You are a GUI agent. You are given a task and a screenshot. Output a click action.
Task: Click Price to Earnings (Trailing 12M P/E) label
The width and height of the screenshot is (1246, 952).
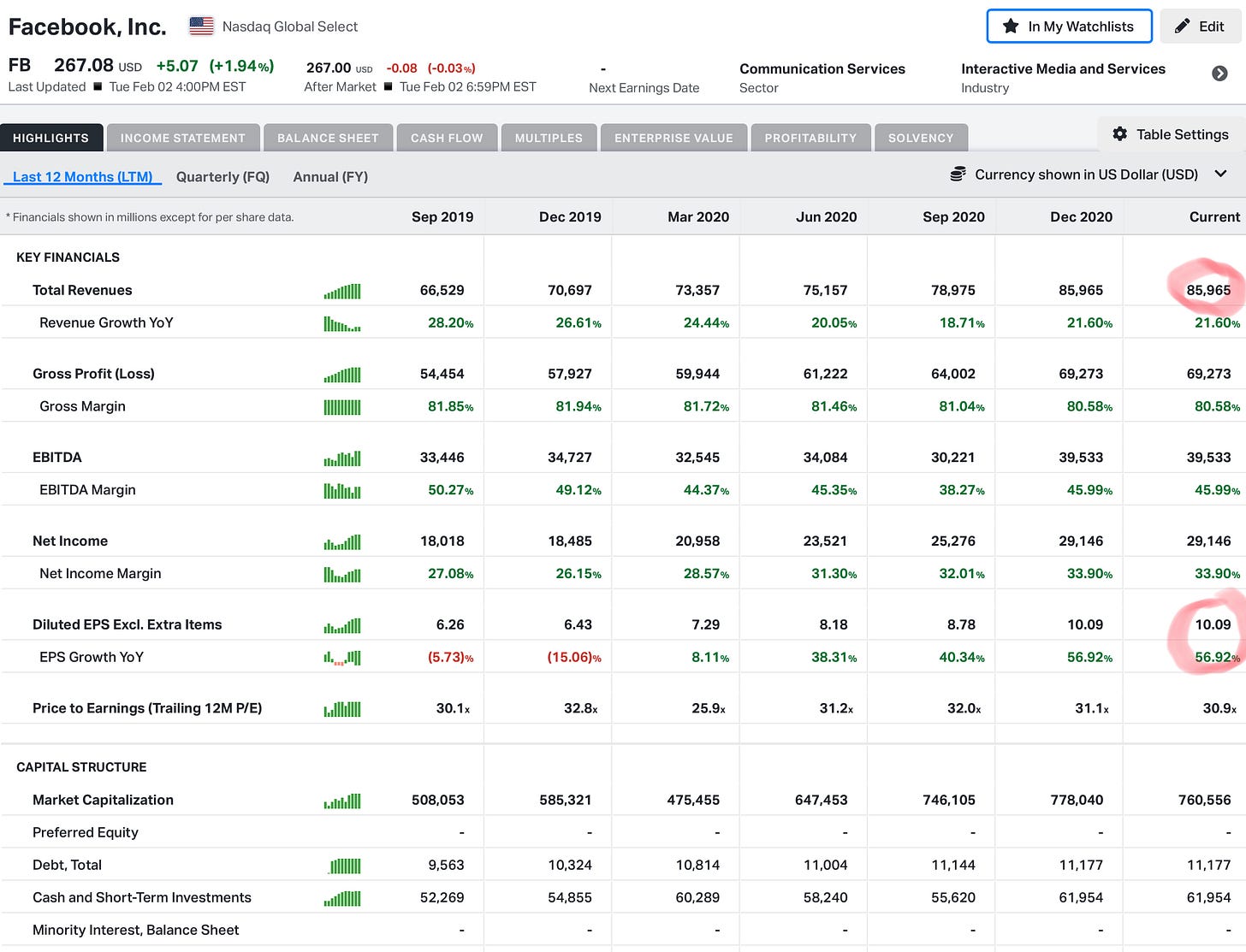tap(147, 708)
